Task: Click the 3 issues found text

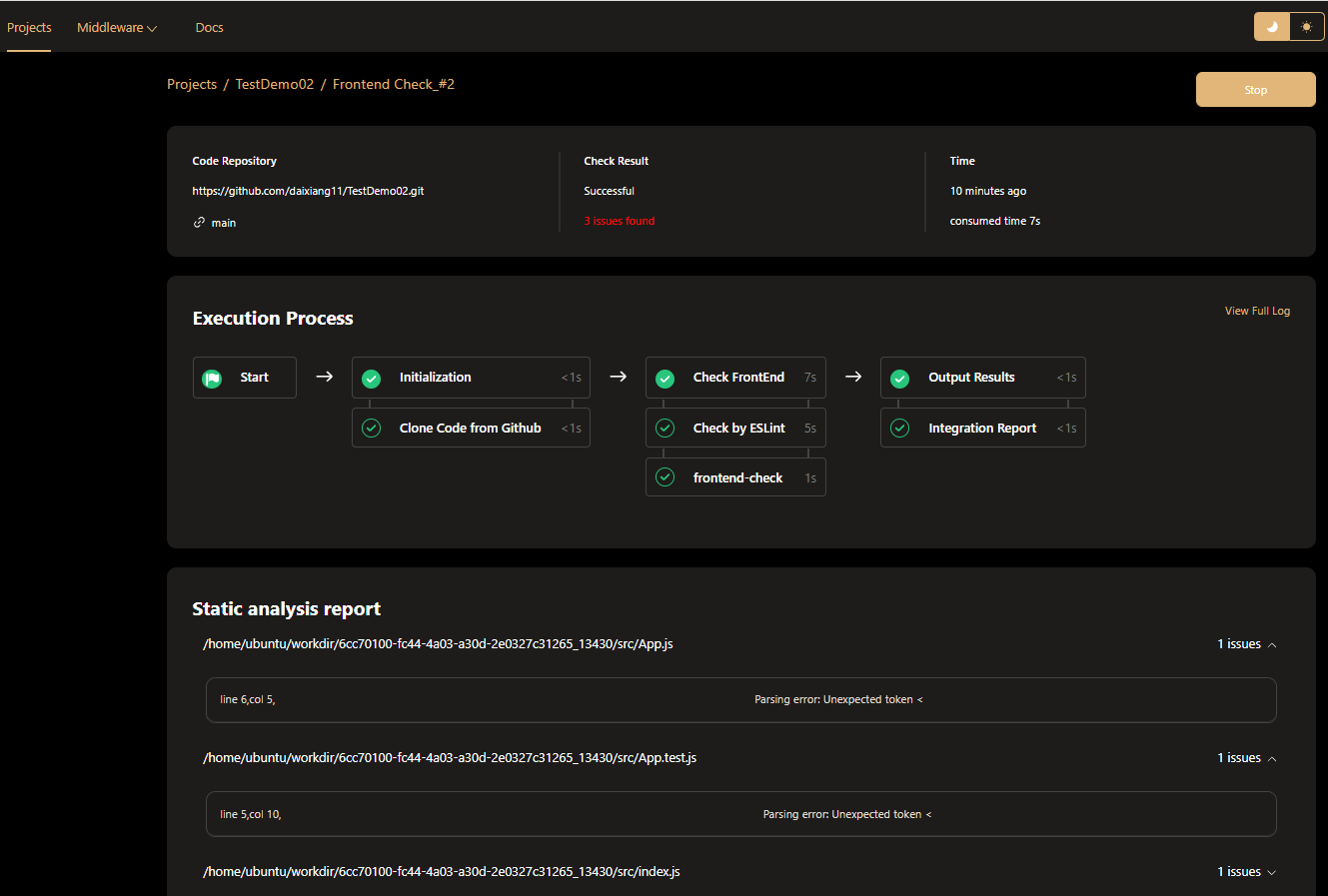Action: pos(620,221)
